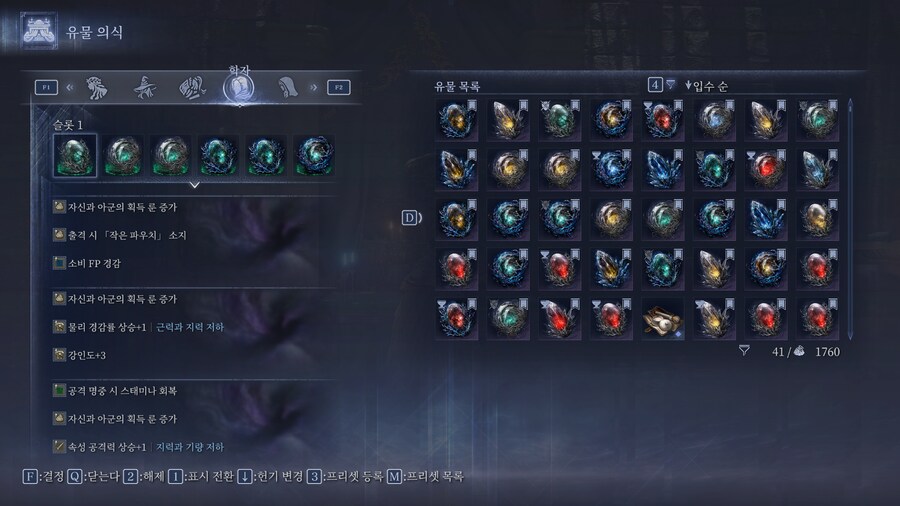
Task: Select the hooded figure character icon
Action: coord(288,87)
